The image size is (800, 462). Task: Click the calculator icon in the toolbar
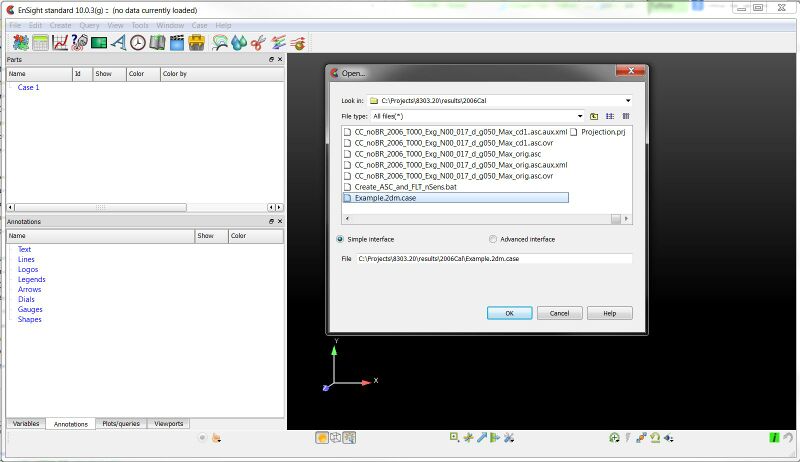(x=40, y=42)
